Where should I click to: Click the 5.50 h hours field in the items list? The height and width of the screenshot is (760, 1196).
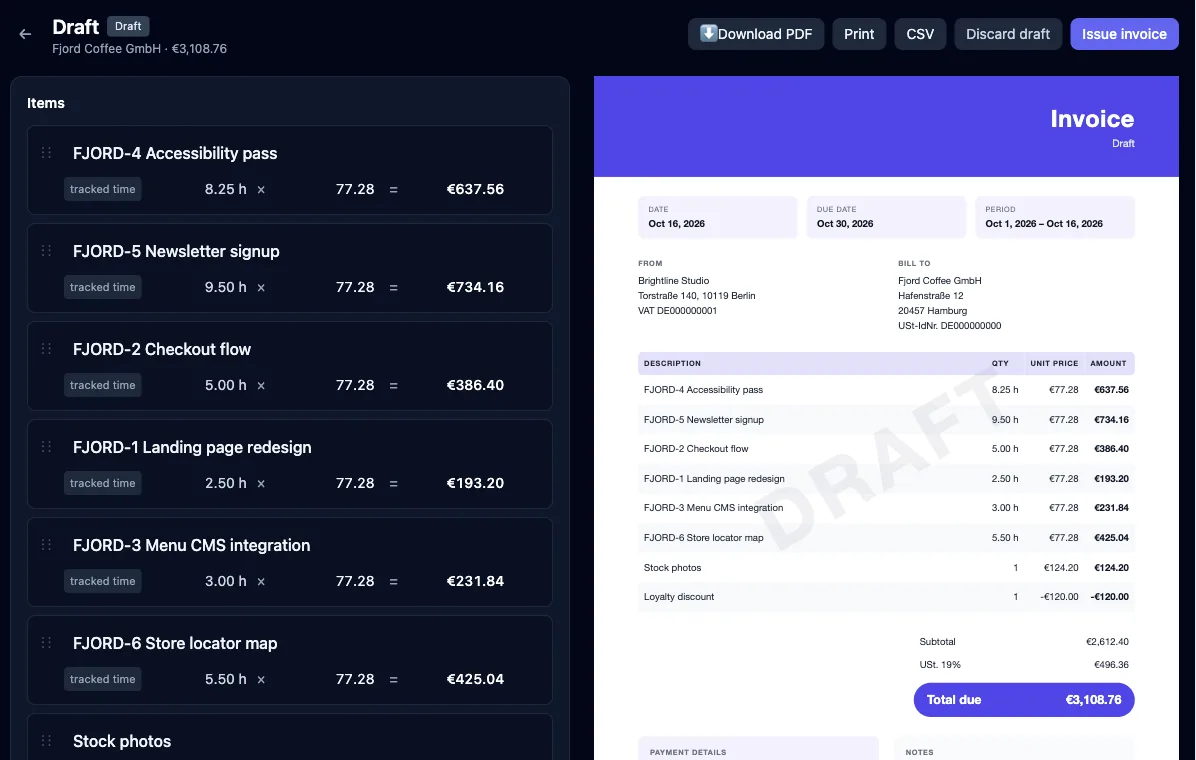(225, 679)
